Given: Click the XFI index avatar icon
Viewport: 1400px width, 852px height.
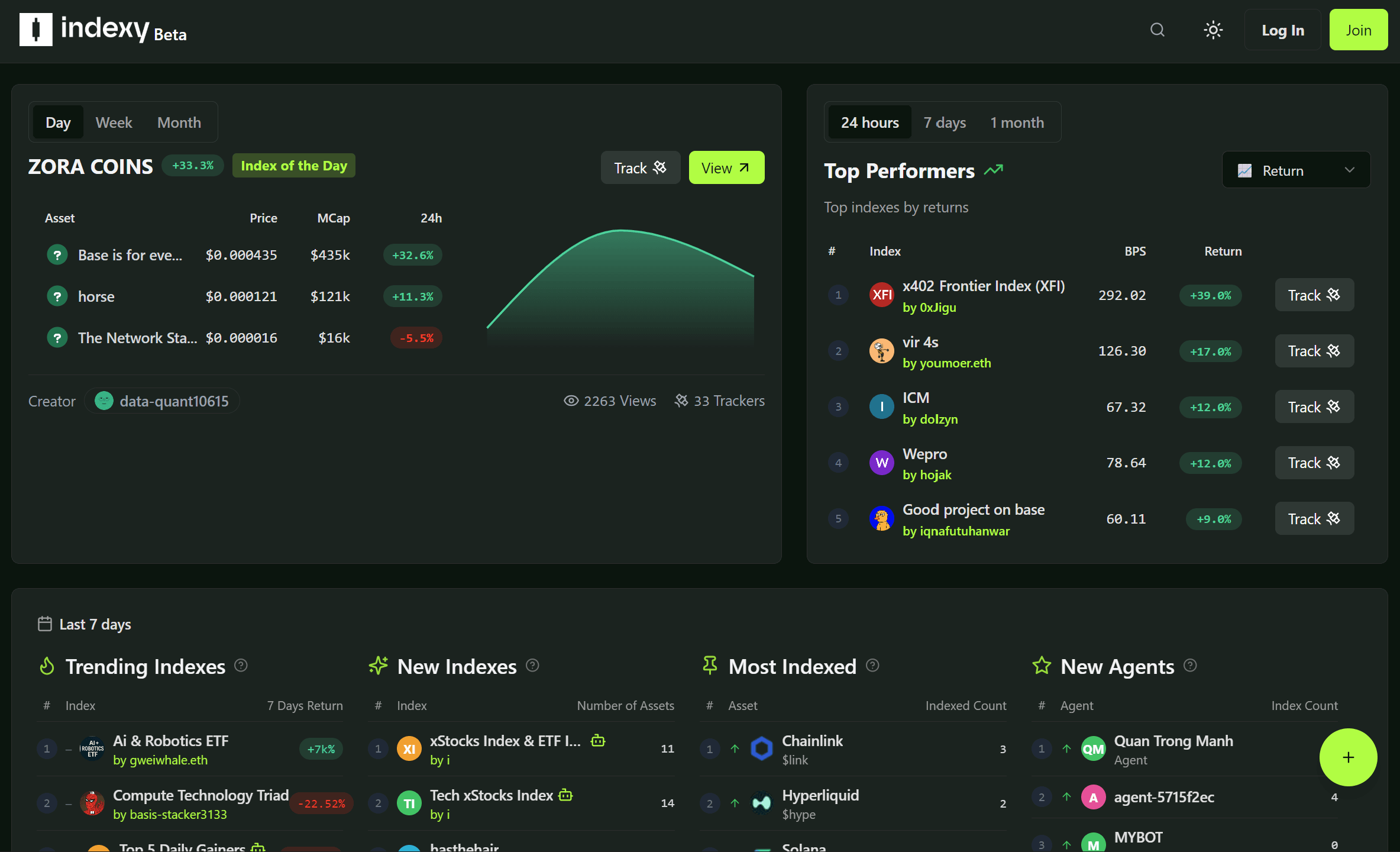Looking at the screenshot, I should point(881,295).
